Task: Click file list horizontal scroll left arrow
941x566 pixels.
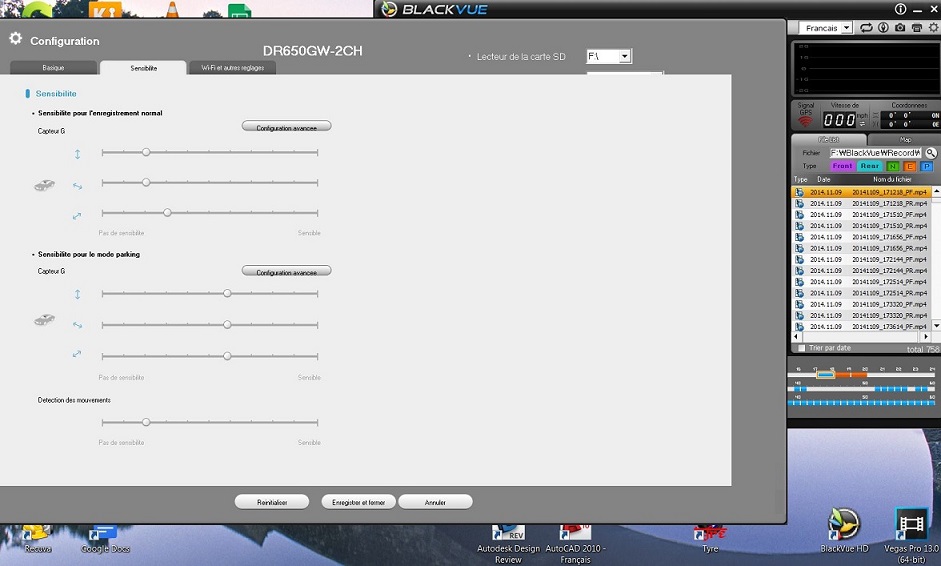Action: [x=796, y=337]
